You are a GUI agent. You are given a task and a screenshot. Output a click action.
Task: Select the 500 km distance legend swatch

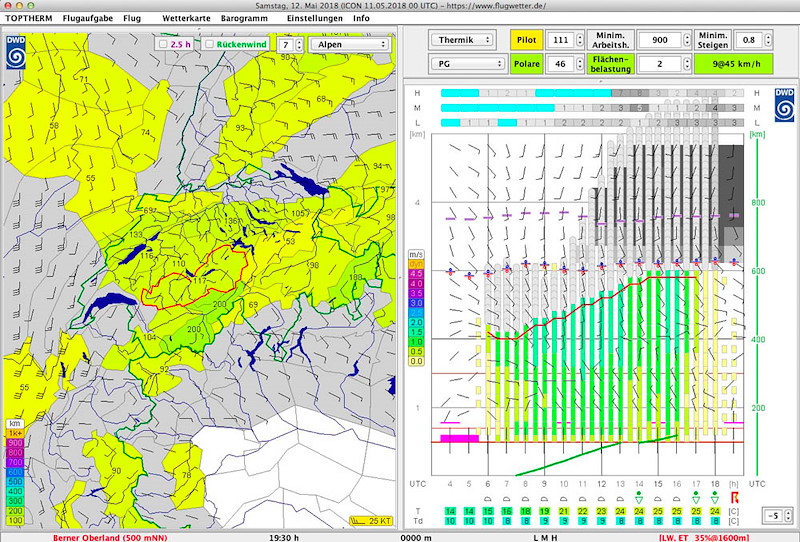[15, 482]
